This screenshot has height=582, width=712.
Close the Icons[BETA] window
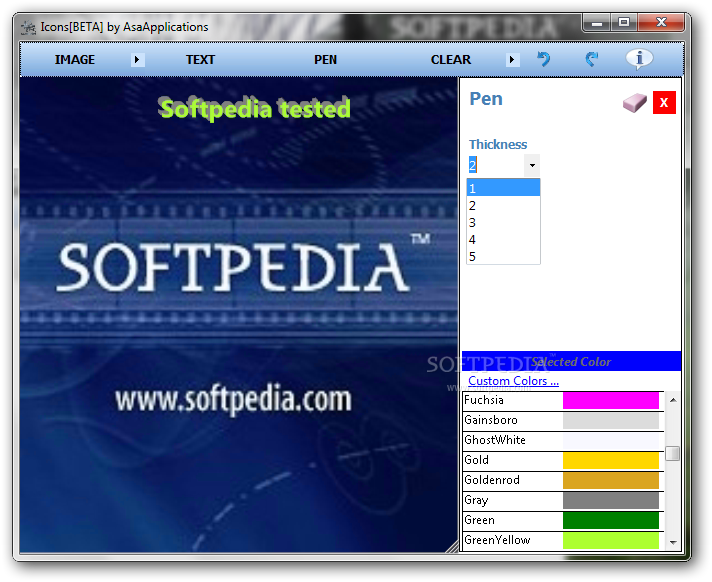(661, 23)
